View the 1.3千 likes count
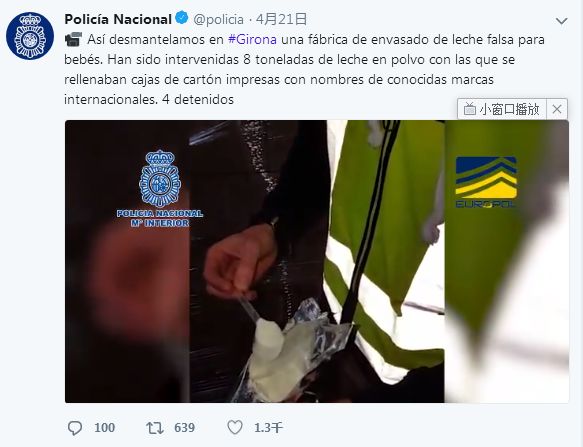Image resolution: width=583 pixels, height=447 pixels. 268,428
